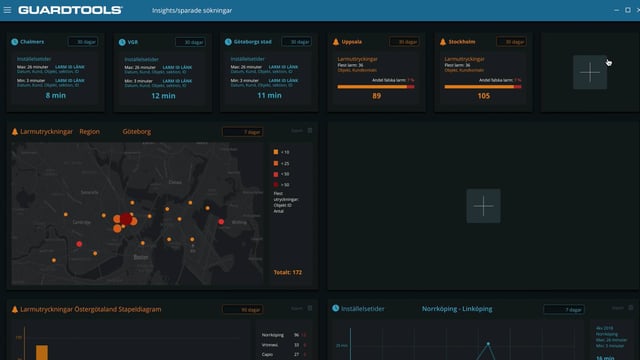The image size is (640, 360).
Task: Click the >50 dark red legend swatch
Action: click(276, 184)
